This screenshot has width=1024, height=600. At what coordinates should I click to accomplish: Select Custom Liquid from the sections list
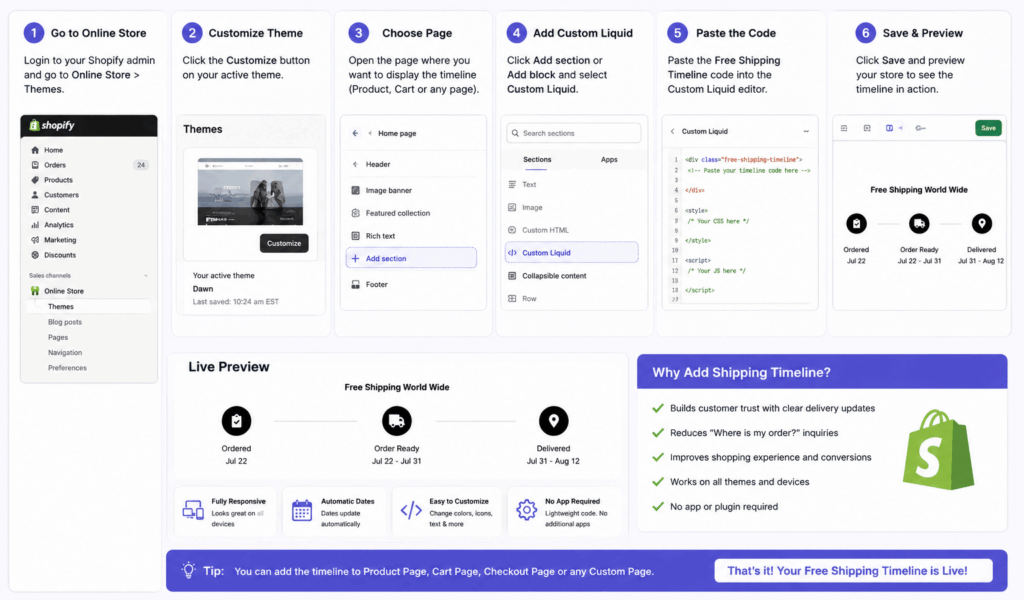[571, 253]
